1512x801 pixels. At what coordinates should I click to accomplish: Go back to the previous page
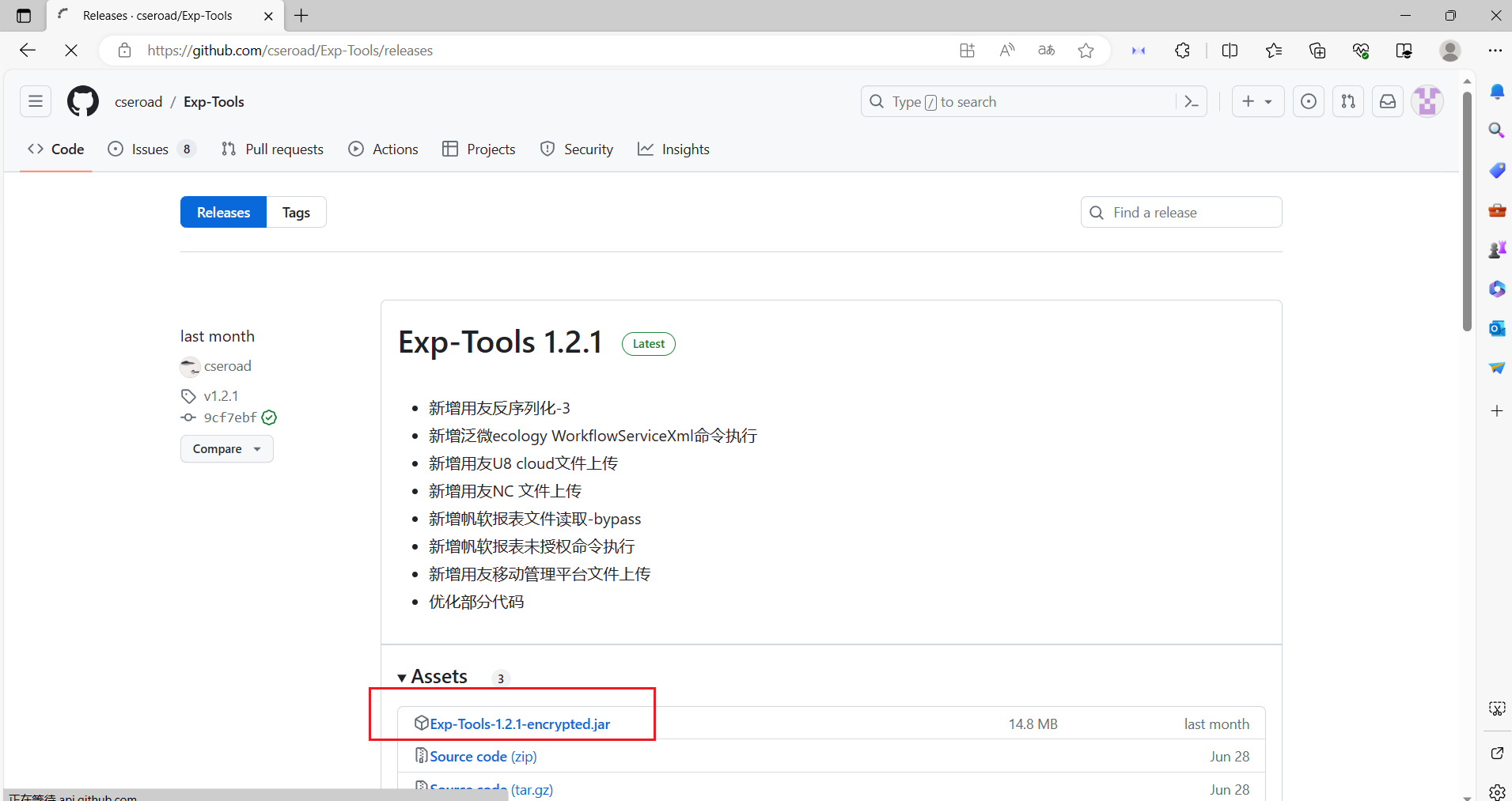tap(28, 51)
